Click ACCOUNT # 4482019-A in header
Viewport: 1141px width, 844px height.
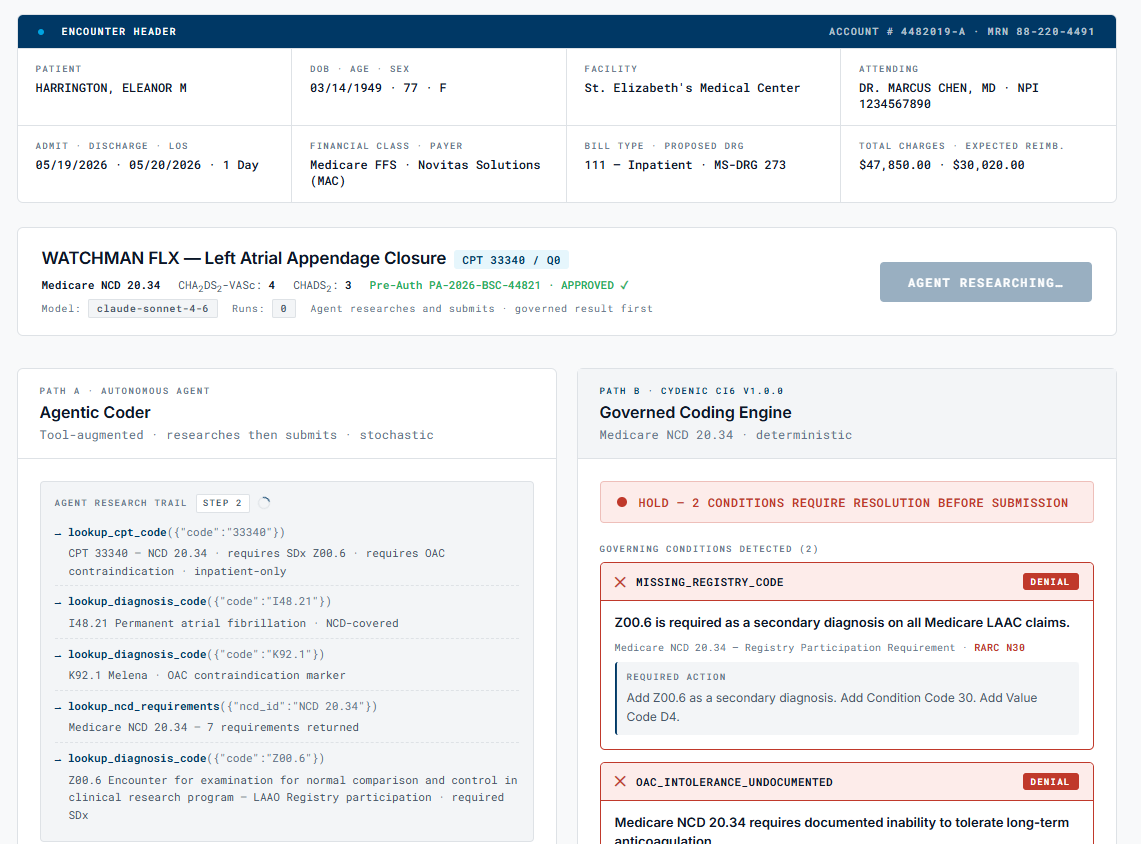[x=896, y=32]
